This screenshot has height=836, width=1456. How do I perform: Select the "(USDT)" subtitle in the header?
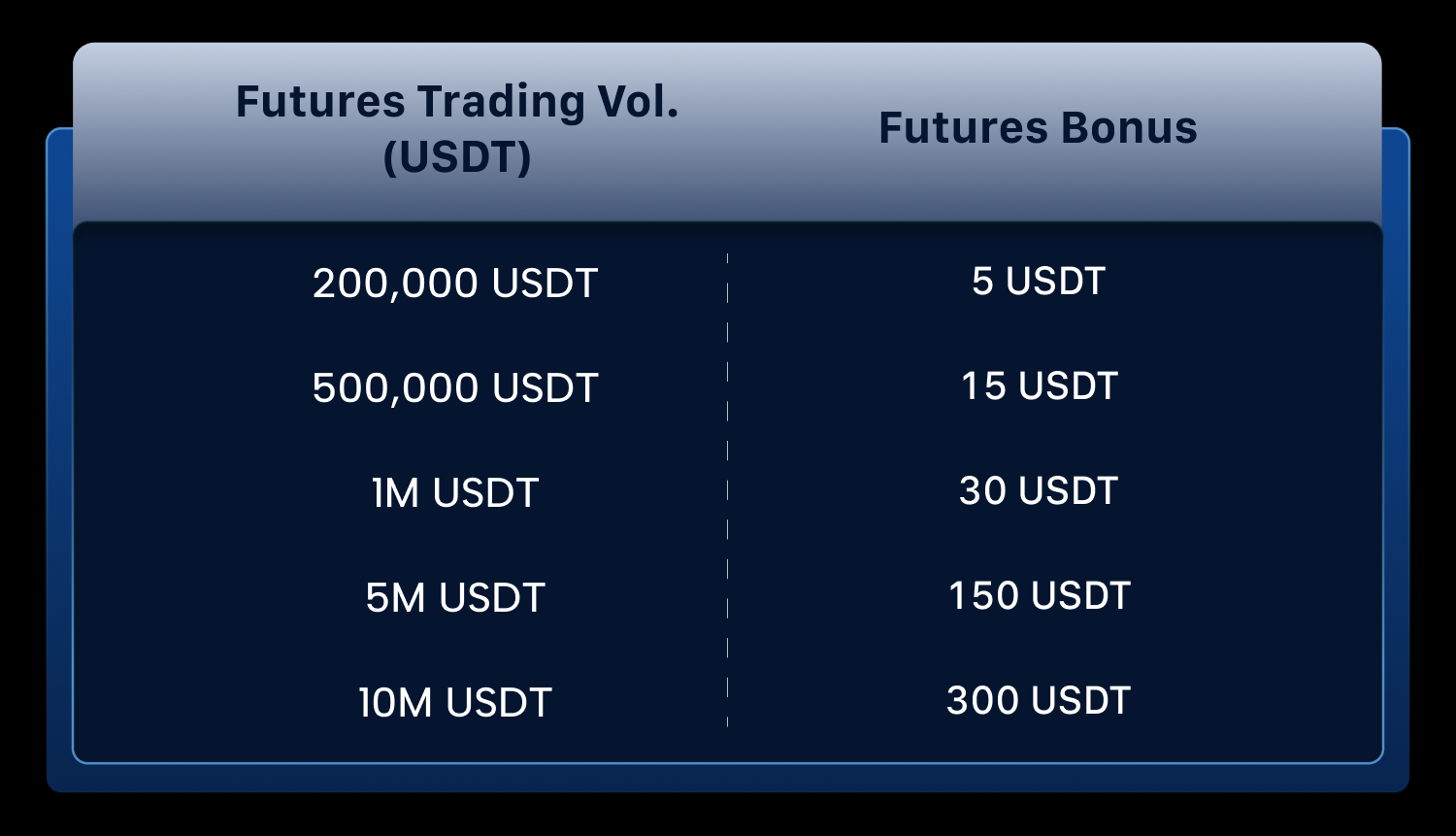point(457,156)
